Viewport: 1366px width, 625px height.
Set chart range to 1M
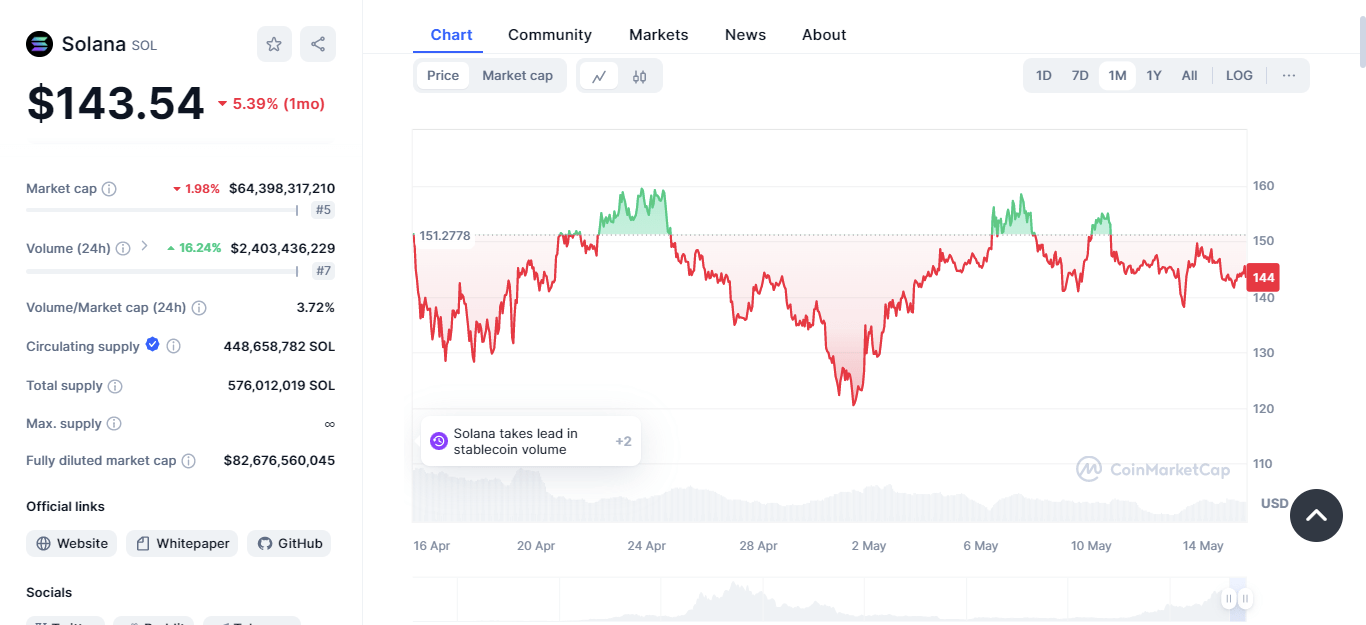tap(1117, 75)
